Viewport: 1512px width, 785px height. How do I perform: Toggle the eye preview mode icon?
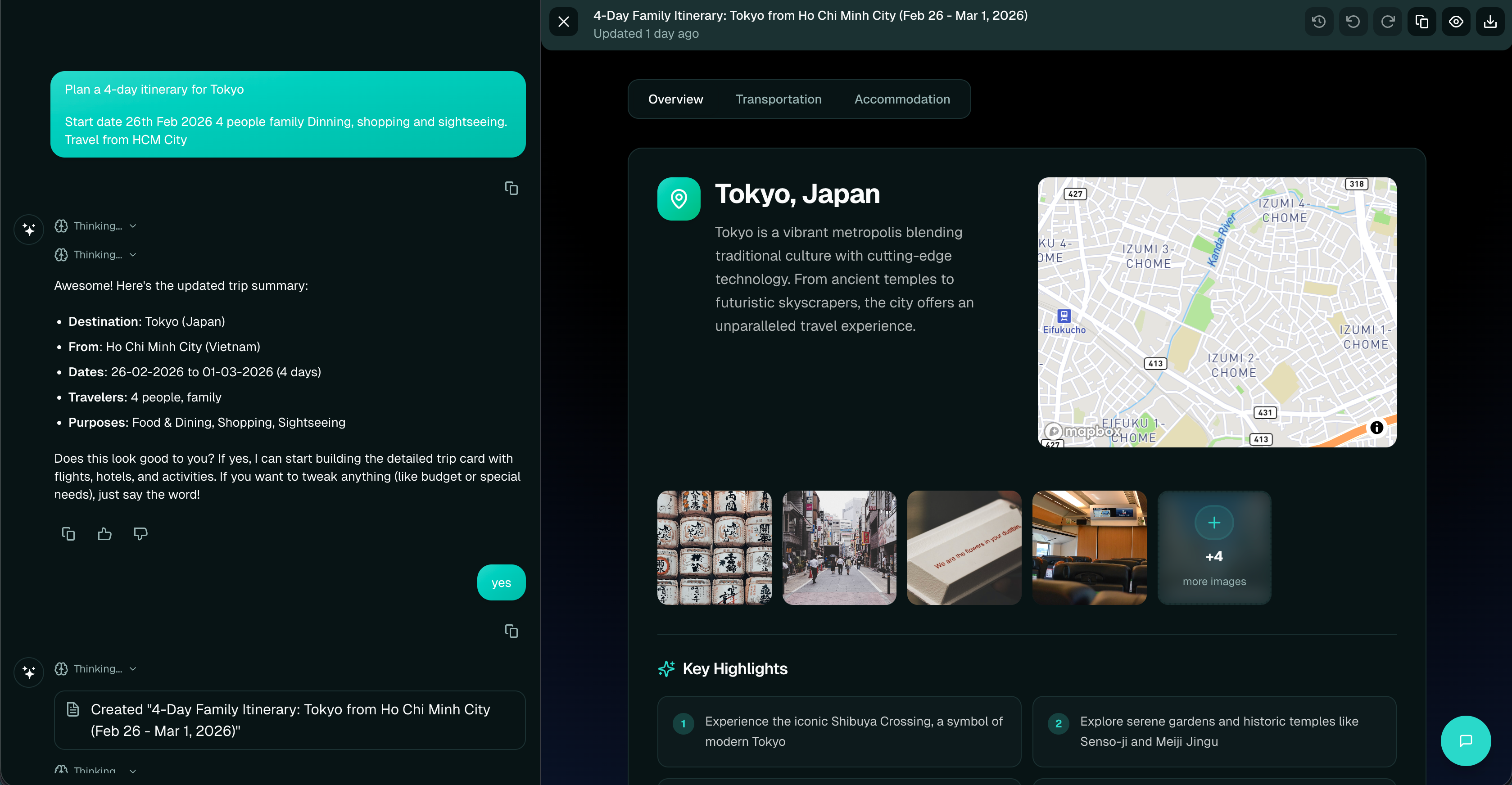click(x=1456, y=22)
